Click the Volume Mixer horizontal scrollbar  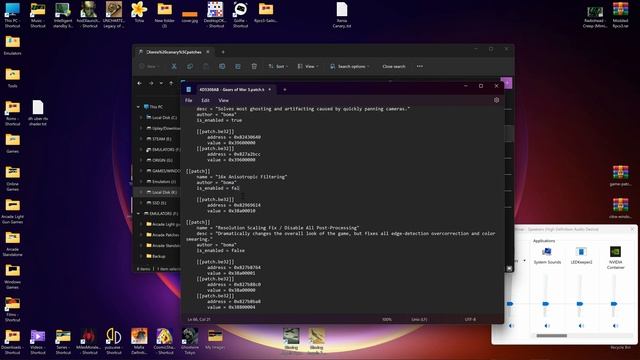pyautogui.click(x=551, y=336)
